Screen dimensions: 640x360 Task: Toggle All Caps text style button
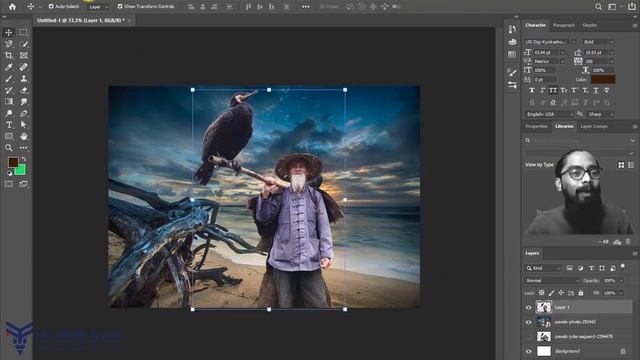point(553,91)
